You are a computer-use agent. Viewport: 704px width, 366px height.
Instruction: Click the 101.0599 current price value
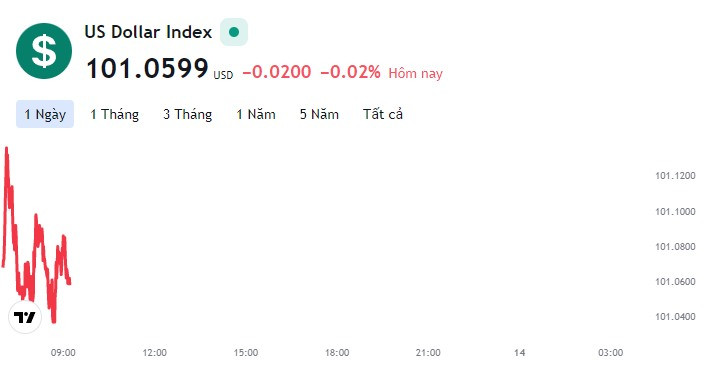pyautogui.click(x=147, y=68)
